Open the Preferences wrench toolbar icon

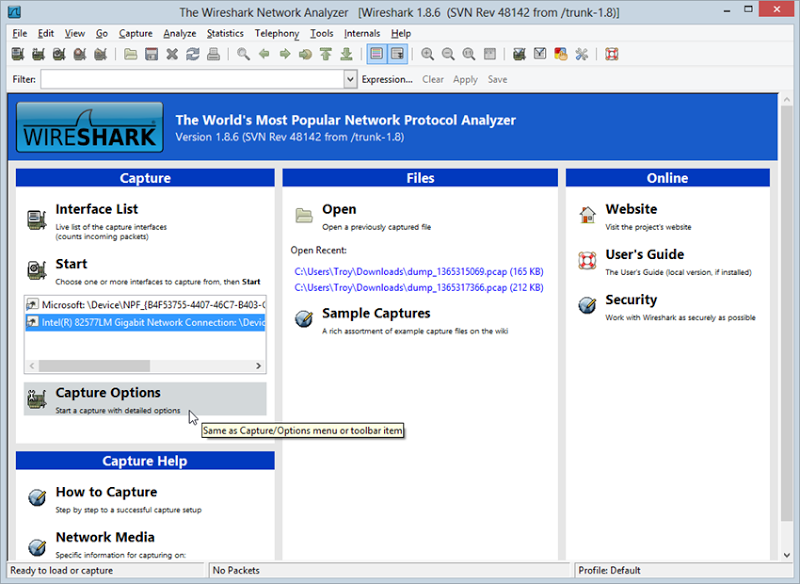click(581, 54)
